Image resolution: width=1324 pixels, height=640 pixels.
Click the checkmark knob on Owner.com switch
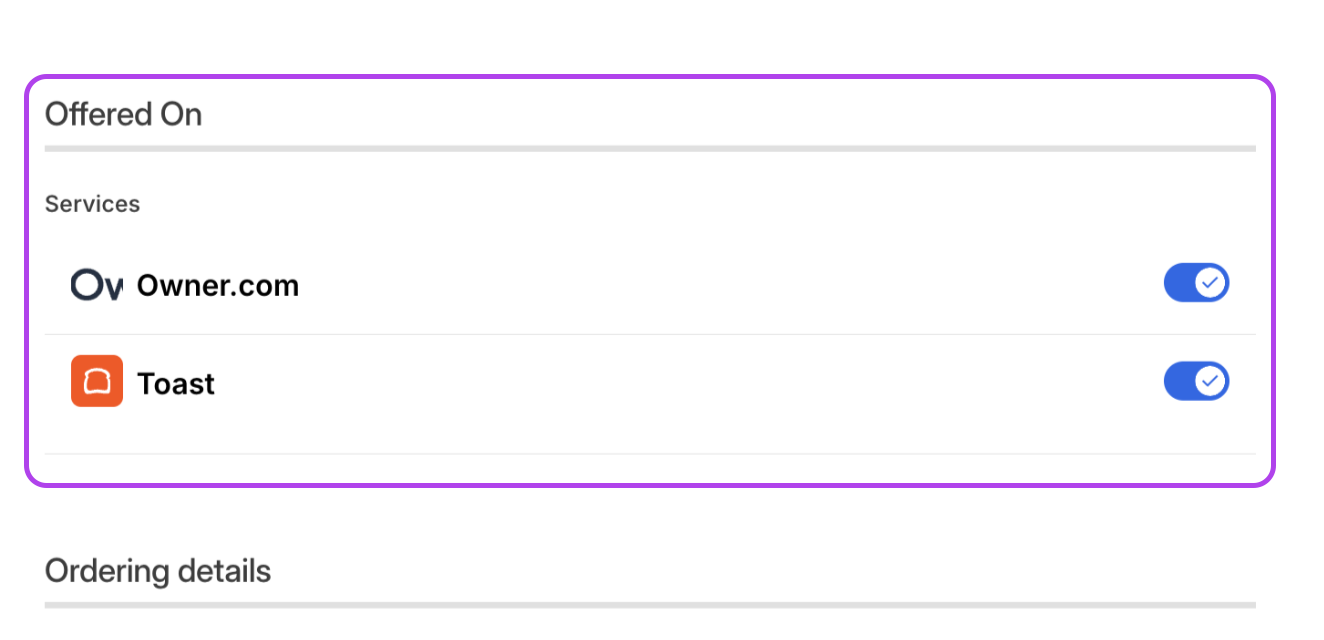point(1210,283)
